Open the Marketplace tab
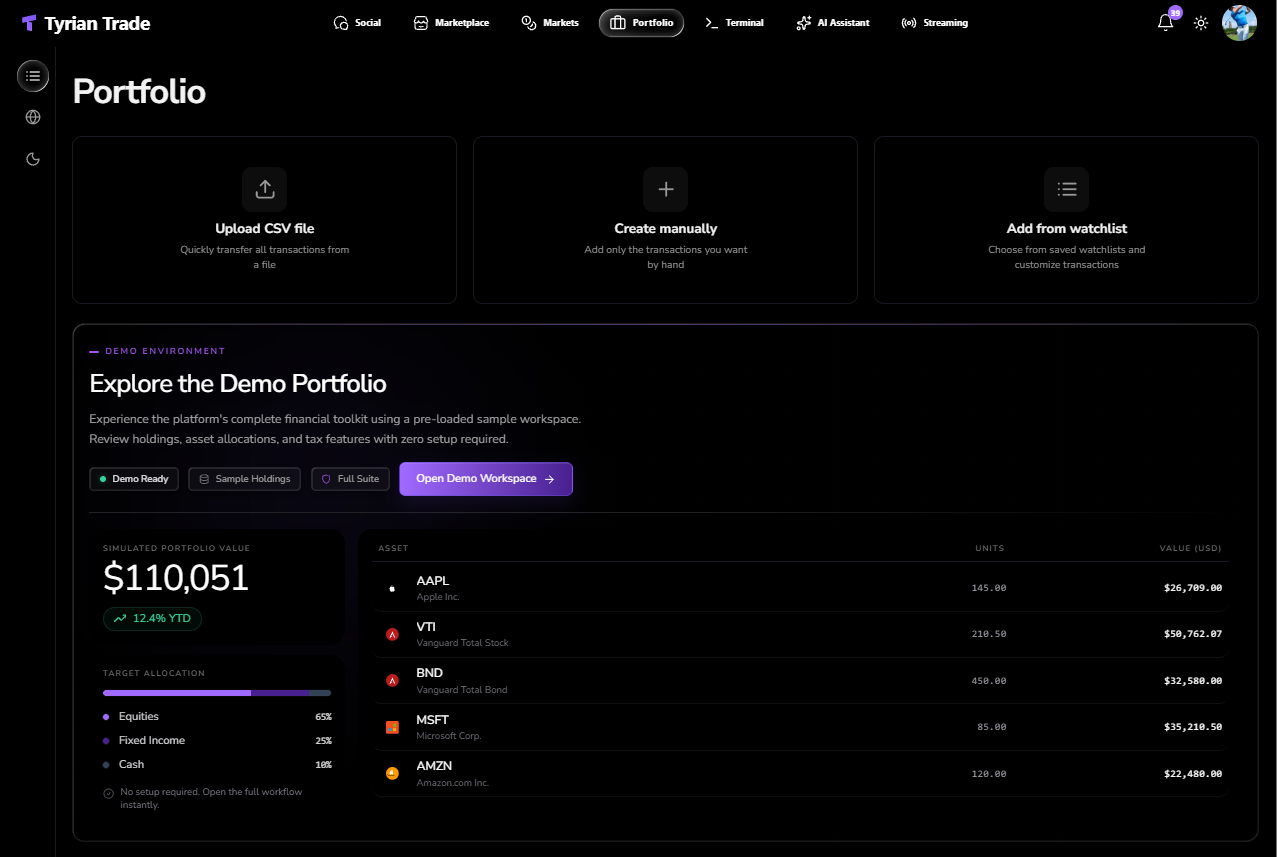 451,23
